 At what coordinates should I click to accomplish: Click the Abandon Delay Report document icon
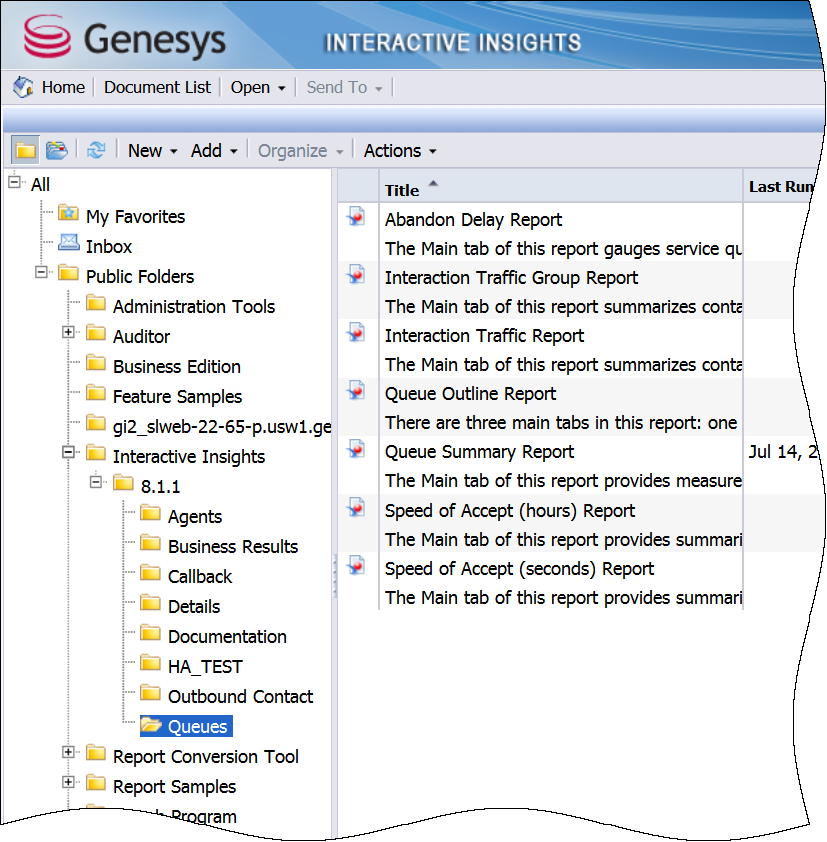click(x=356, y=217)
